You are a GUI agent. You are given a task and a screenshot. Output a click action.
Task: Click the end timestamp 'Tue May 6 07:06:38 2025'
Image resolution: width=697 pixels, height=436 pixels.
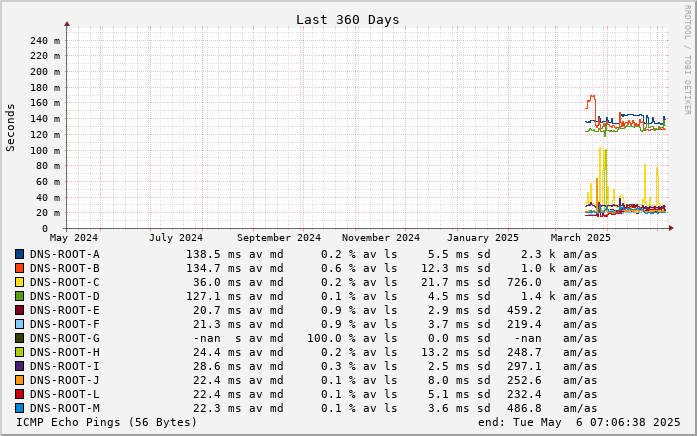click(597, 422)
